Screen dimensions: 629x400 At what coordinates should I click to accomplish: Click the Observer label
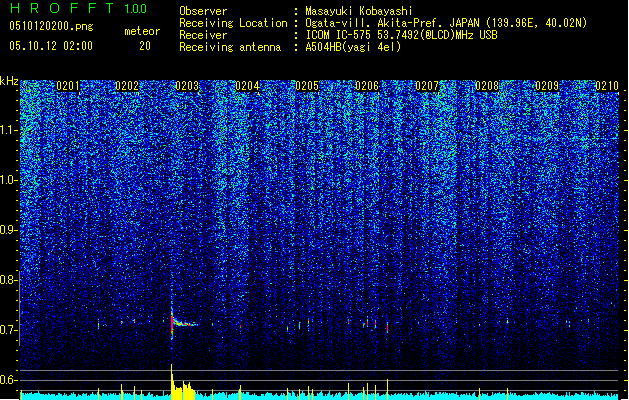tap(203, 11)
